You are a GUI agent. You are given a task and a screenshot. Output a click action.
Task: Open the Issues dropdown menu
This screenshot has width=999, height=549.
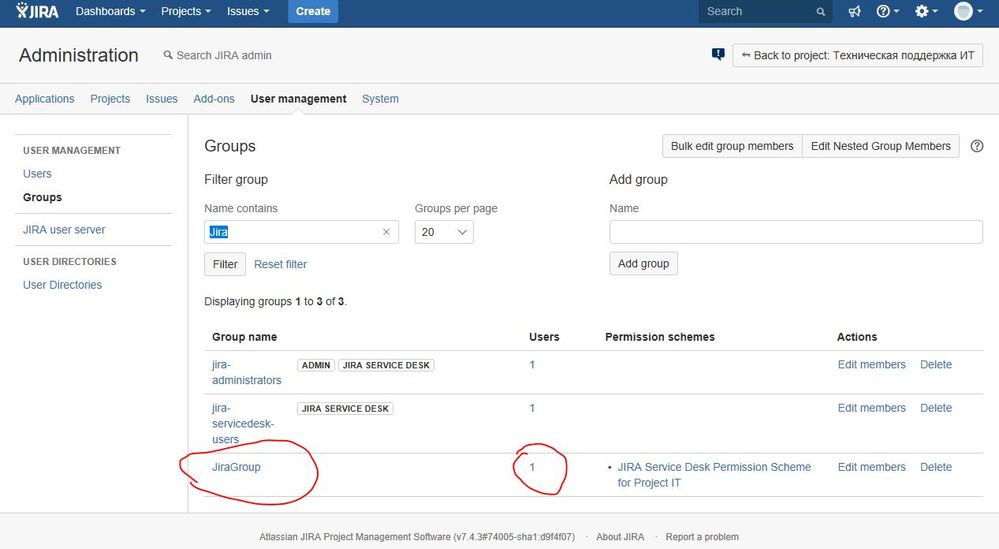(248, 11)
